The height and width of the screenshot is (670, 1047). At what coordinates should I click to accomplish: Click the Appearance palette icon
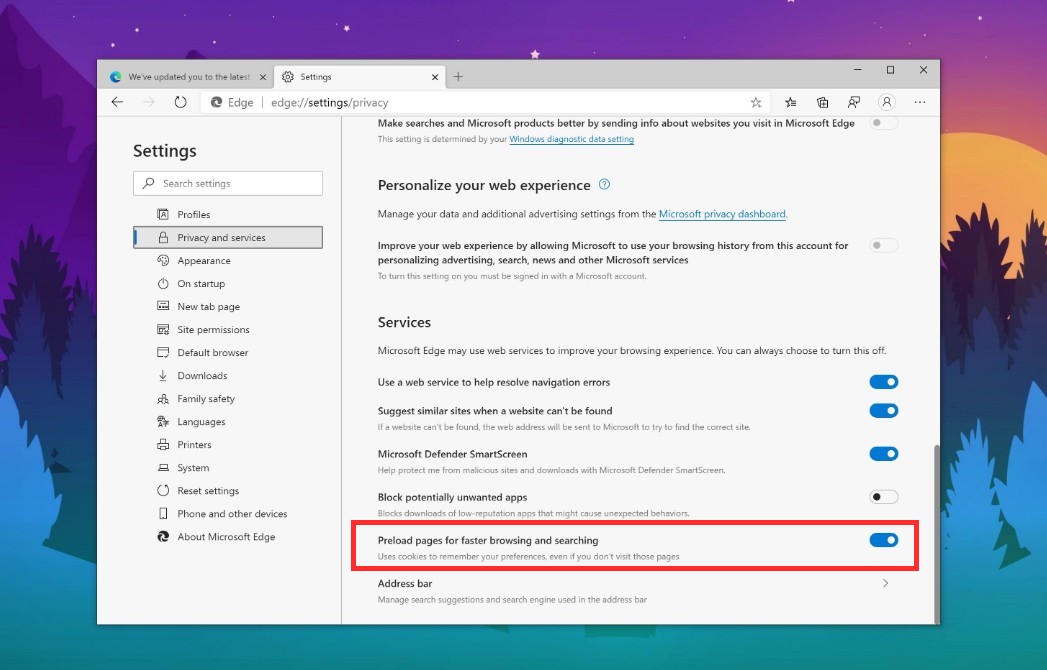coord(163,261)
